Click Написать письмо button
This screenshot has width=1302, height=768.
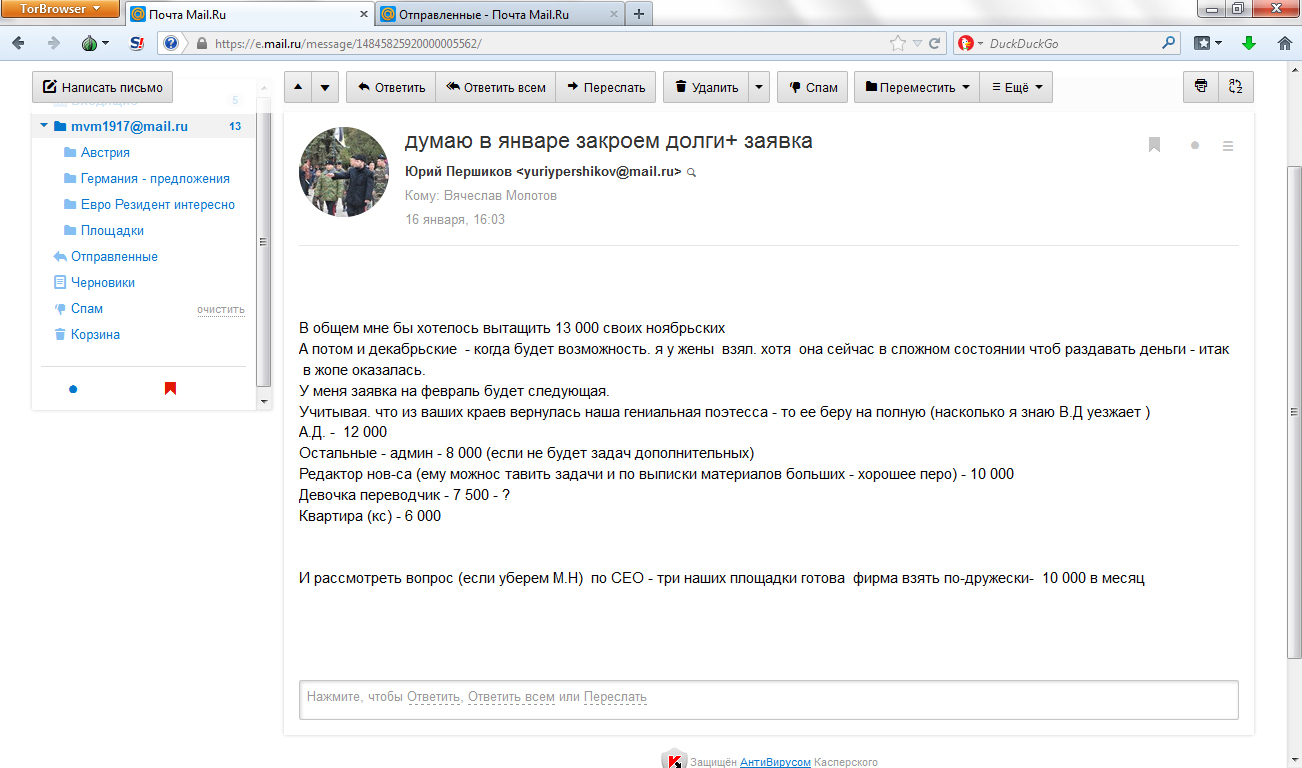pyautogui.click(x=103, y=87)
